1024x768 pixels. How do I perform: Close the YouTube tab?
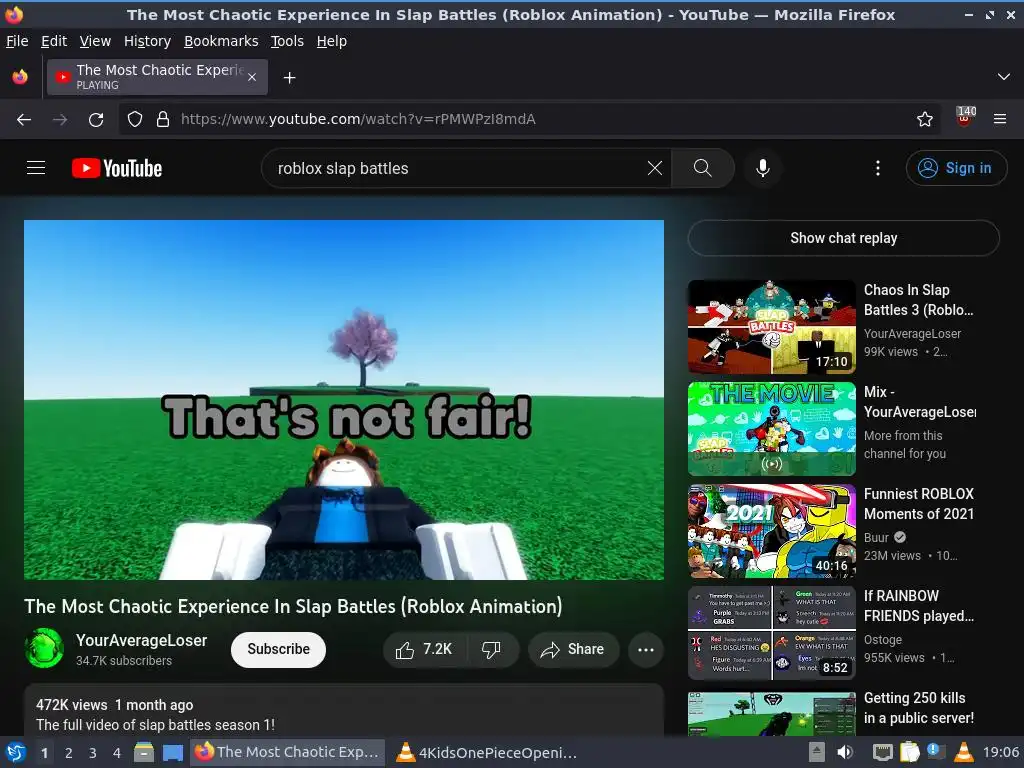(x=252, y=77)
